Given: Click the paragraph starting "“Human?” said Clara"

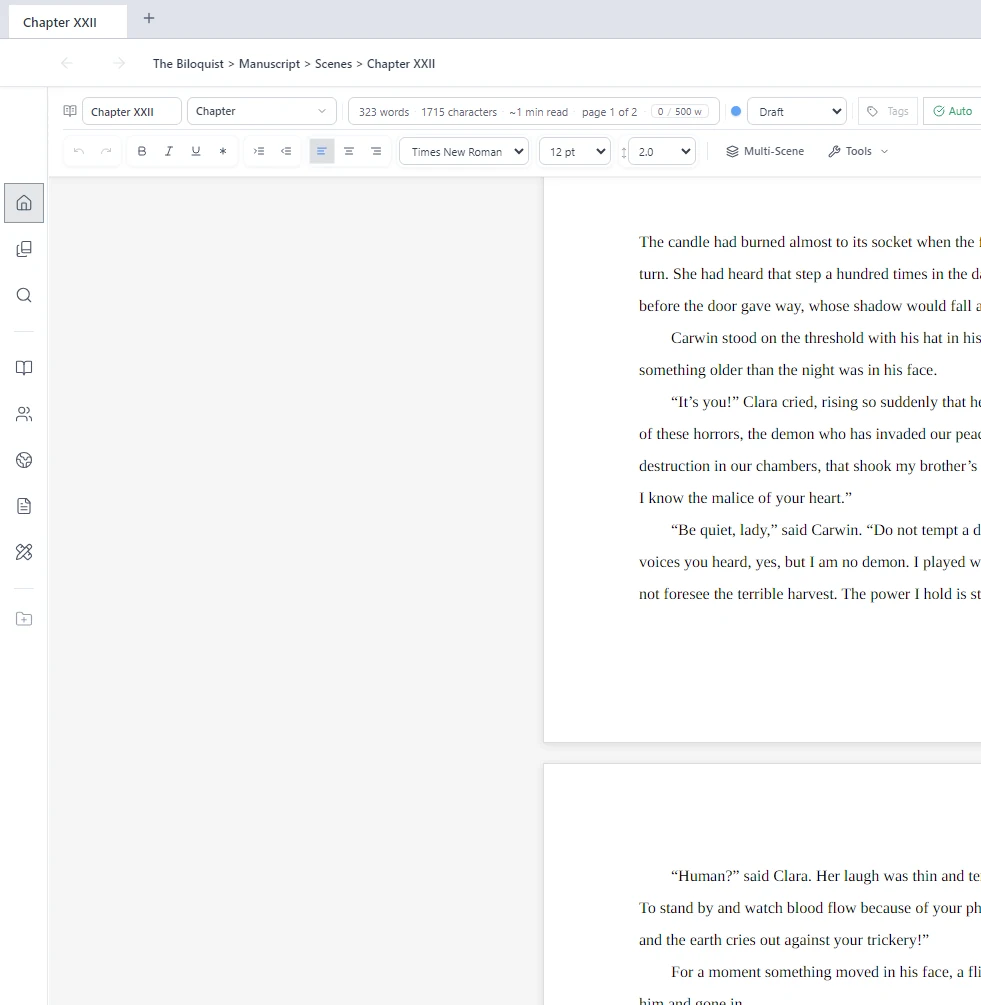Looking at the screenshot, I should 810,908.
